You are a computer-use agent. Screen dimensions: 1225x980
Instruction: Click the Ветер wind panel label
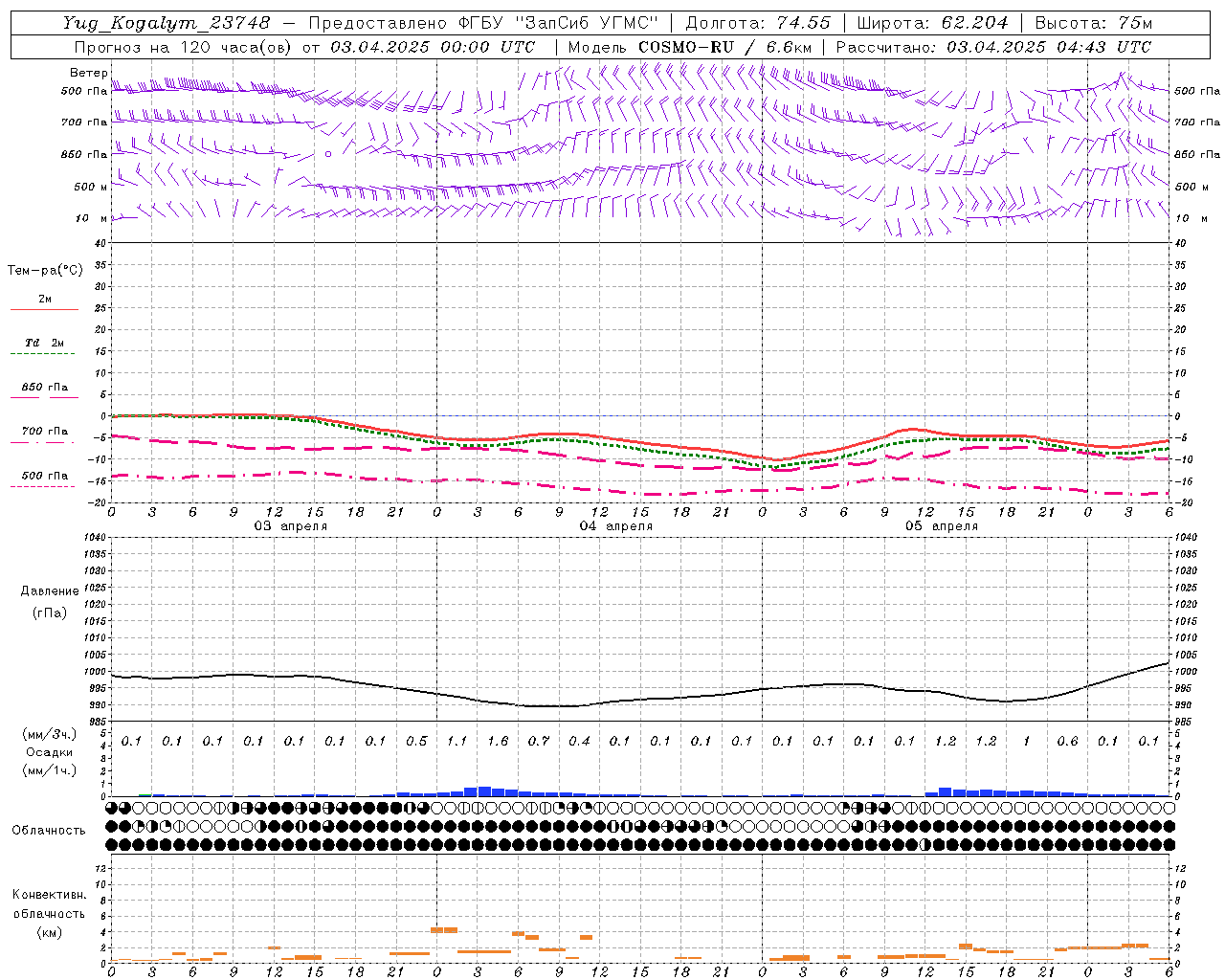(89, 73)
